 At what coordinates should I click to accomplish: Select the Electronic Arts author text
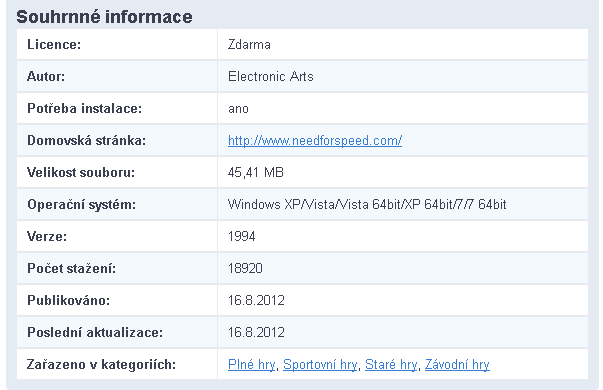pyautogui.click(x=271, y=77)
